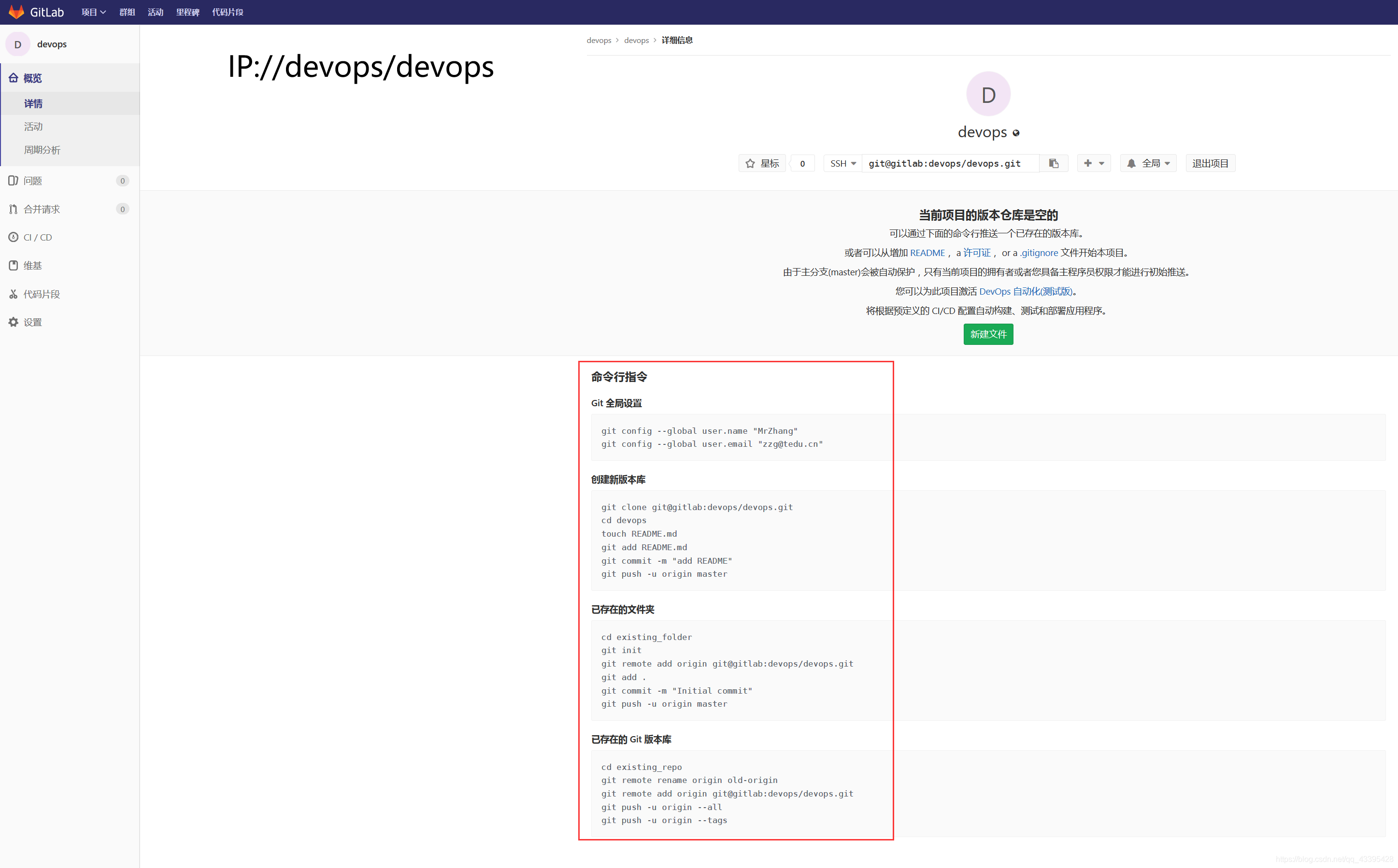Open 代码片段 in top navigation bar
1398x868 pixels.
[x=228, y=12]
